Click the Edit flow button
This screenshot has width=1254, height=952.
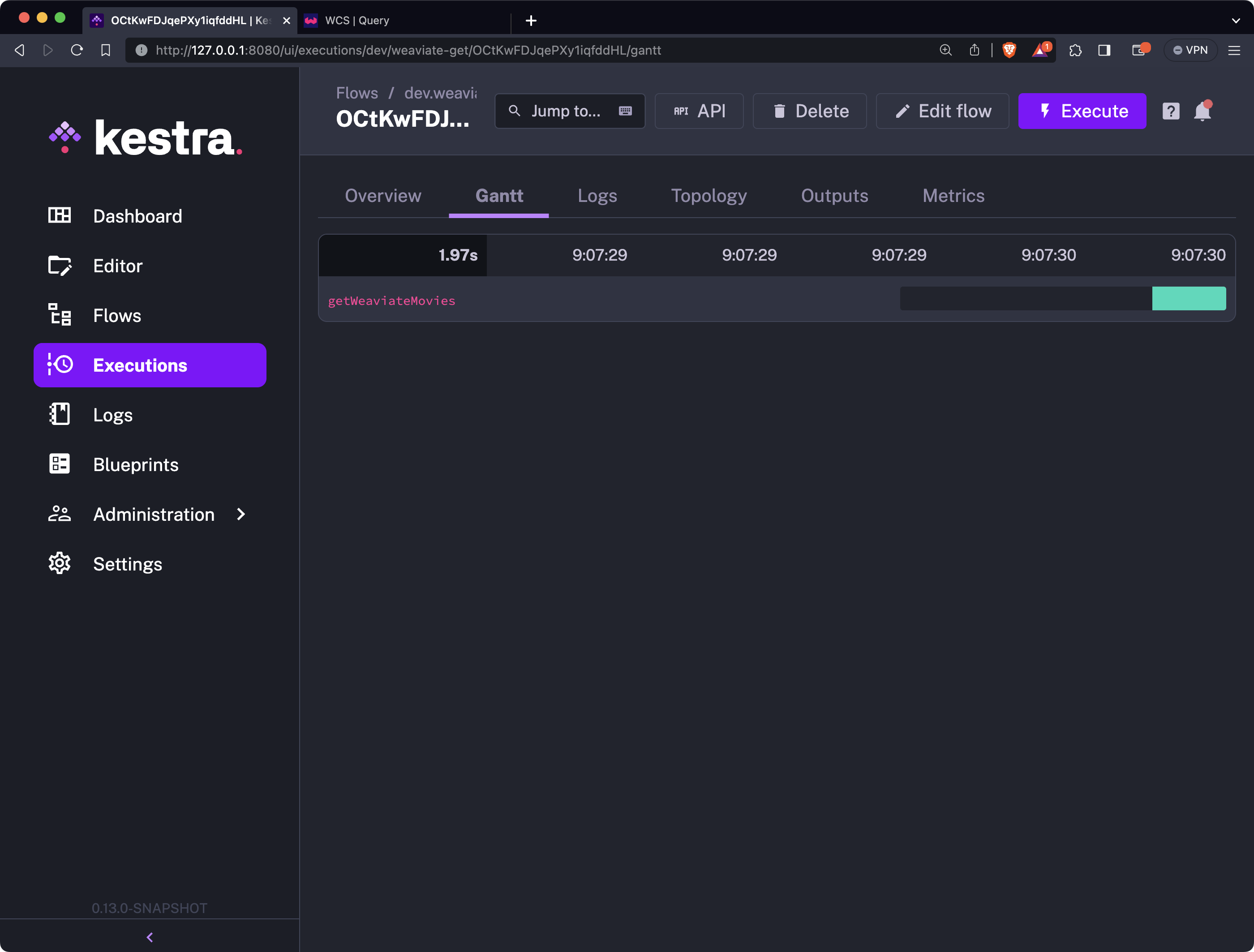click(x=942, y=111)
